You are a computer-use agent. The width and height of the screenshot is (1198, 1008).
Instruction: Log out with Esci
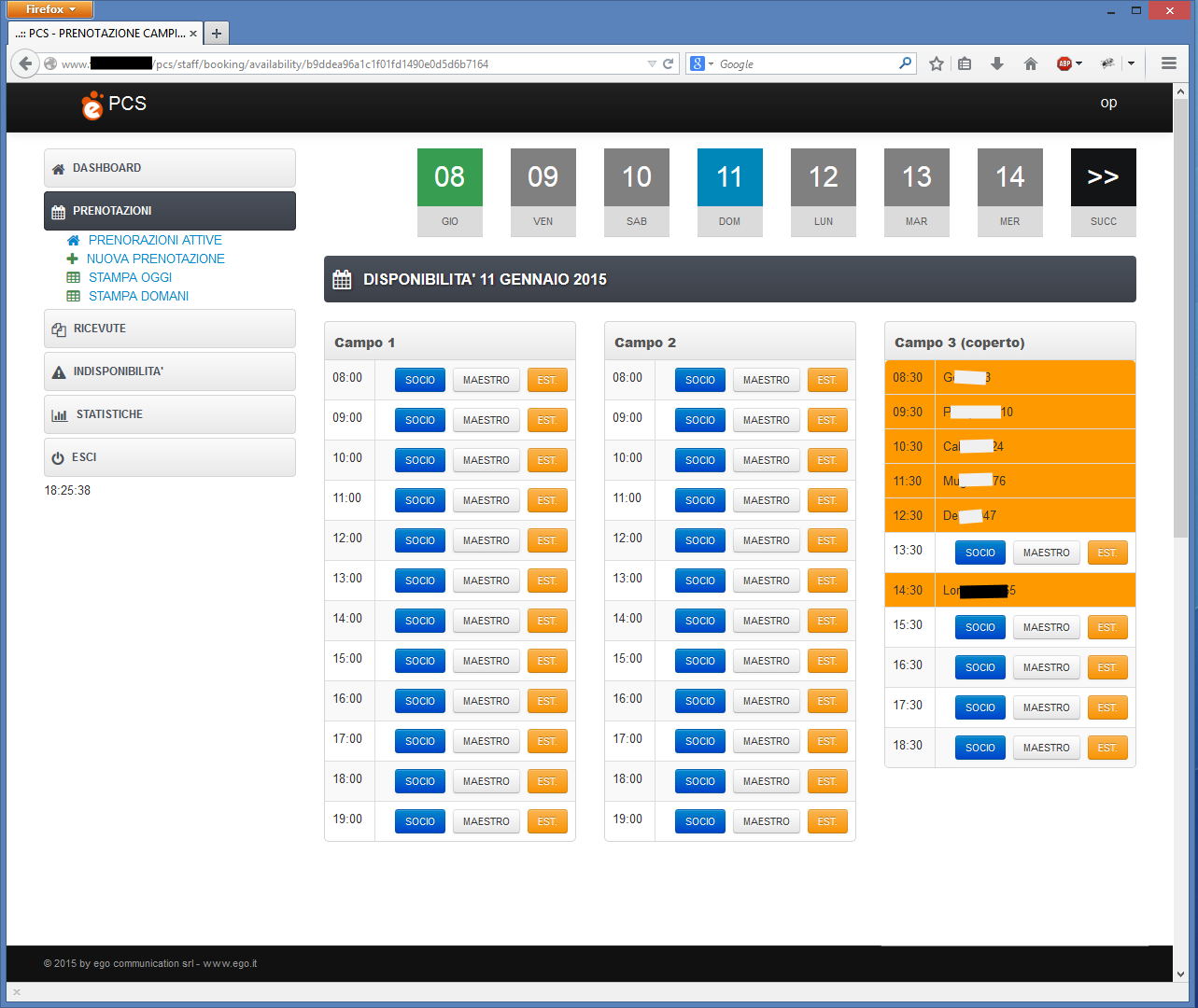170,457
